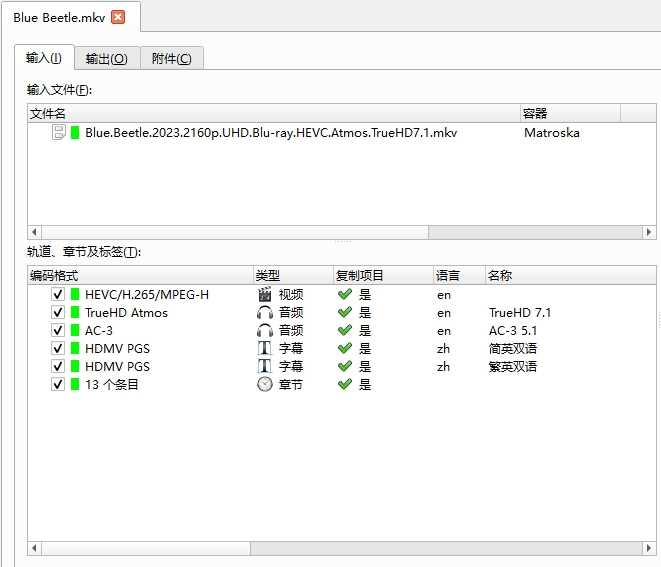Viewport: 661px width, 567px height.
Task: Select the Blue.Beetle.2023.2160p.UHD input file
Action: 271,133
